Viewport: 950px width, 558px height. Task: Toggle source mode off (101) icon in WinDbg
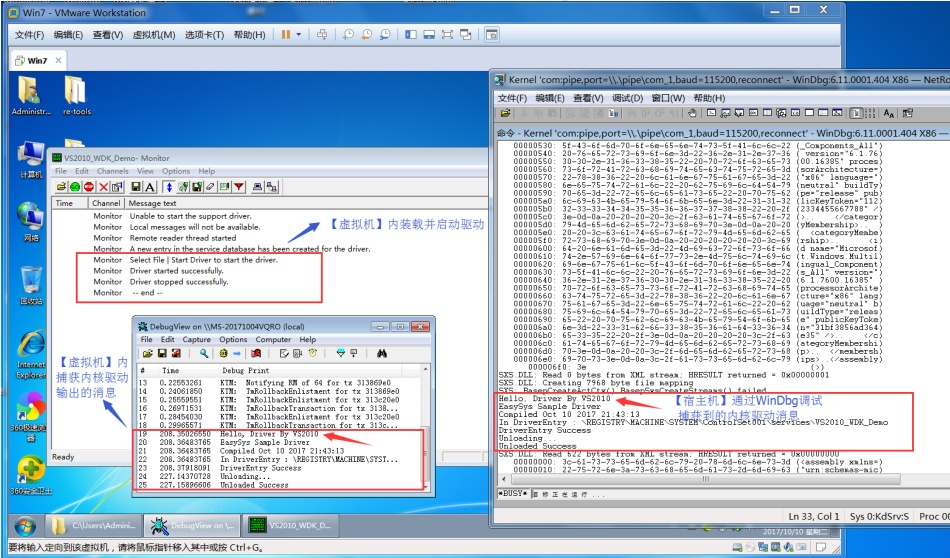click(870, 113)
